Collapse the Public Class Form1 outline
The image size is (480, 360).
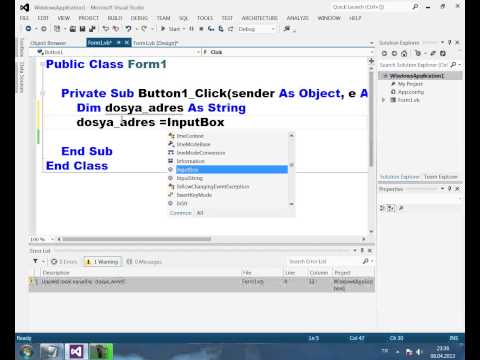coord(42,64)
